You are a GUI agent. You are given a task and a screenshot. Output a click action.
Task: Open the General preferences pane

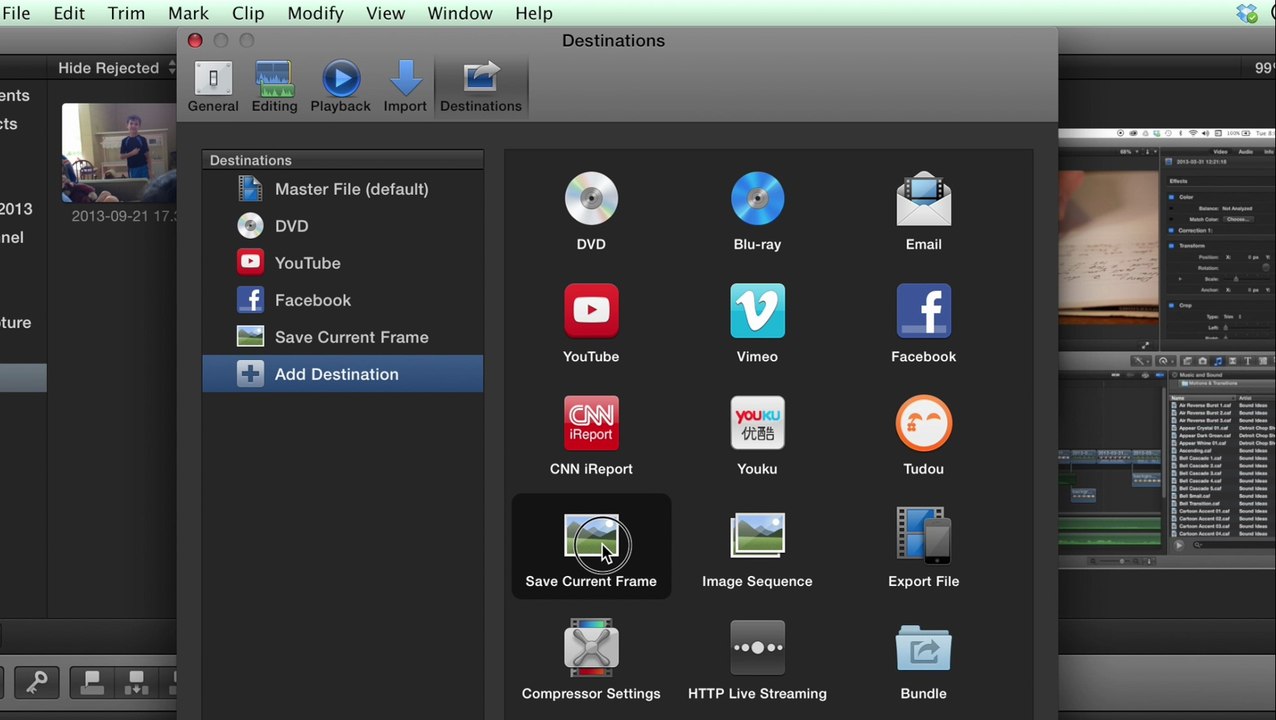click(213, 87)
